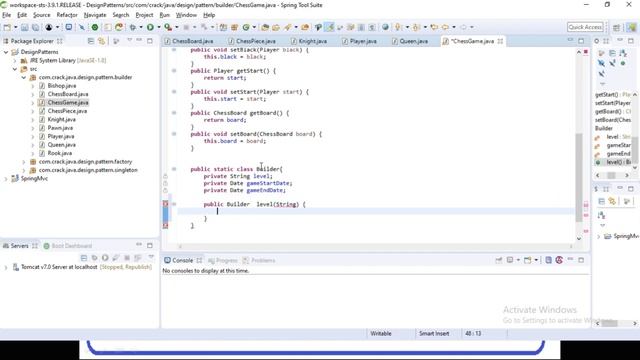Minimize the Package Explorer panel
Image resolution: width=640 pixels, height=360 pixels.
click(x=139, y=40)
